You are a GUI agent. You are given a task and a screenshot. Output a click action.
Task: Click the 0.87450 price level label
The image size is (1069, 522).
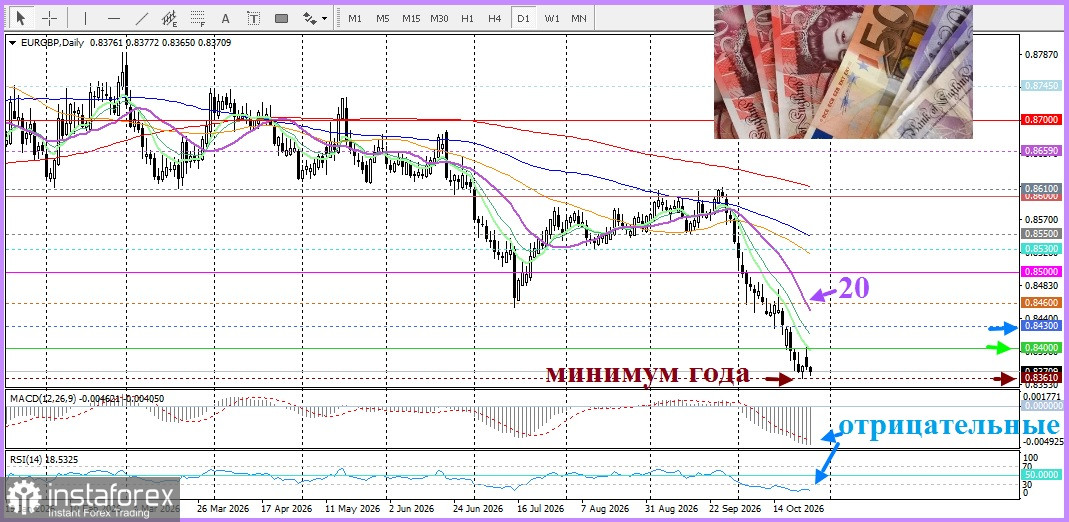[1040, 86]
